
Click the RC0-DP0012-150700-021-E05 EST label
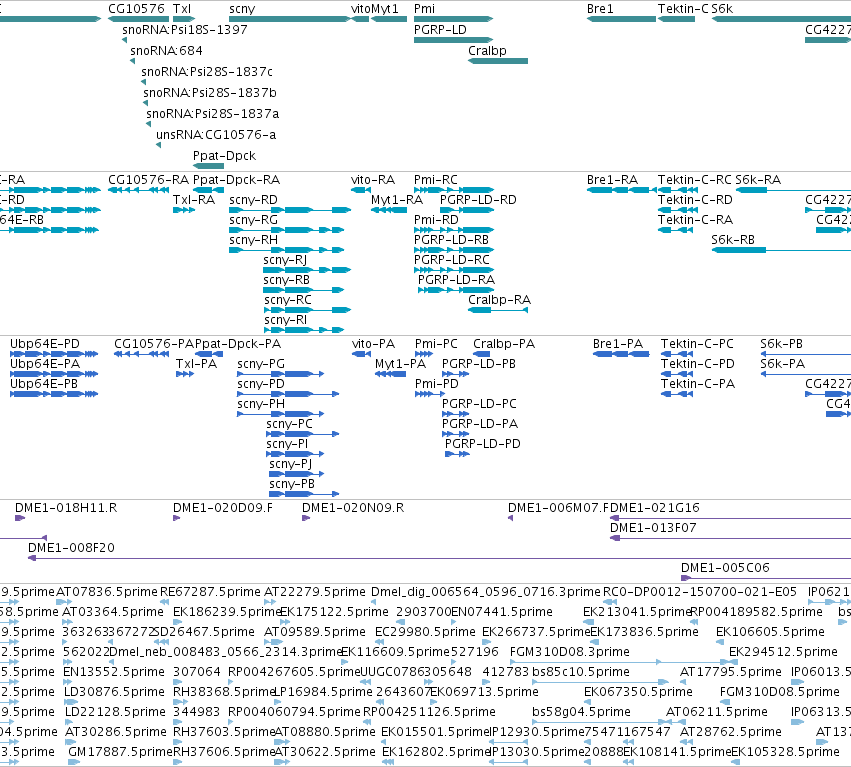click(700, 592)
